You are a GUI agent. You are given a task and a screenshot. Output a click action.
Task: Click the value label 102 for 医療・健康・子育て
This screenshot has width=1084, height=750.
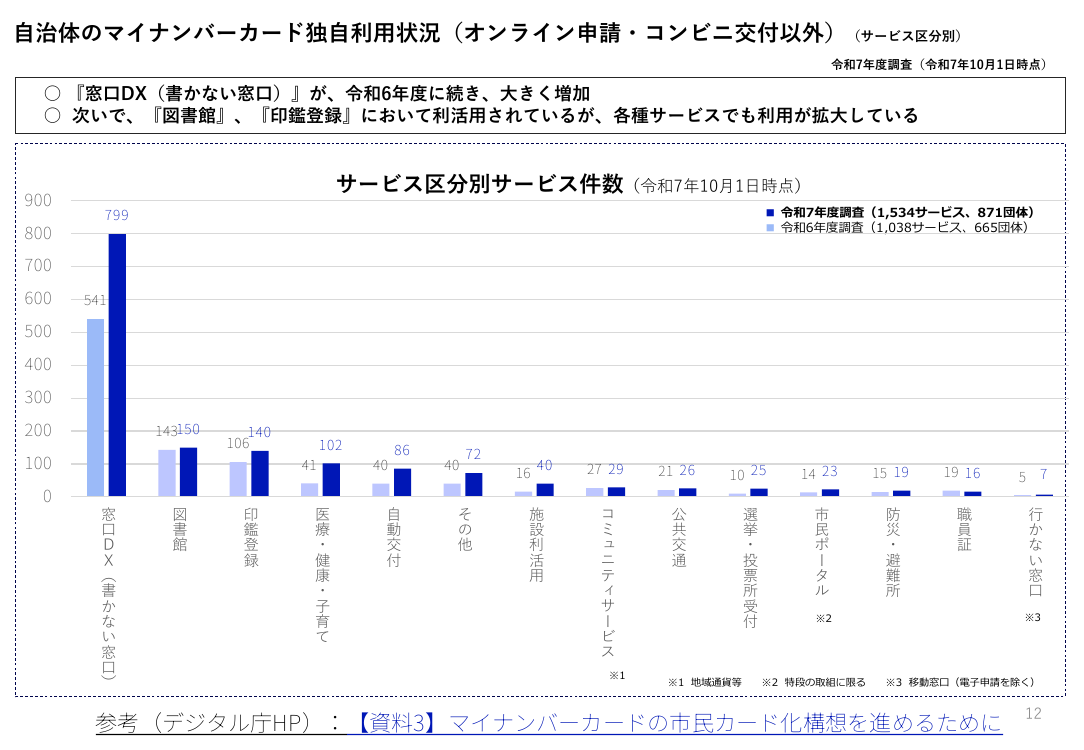[330, 445]
